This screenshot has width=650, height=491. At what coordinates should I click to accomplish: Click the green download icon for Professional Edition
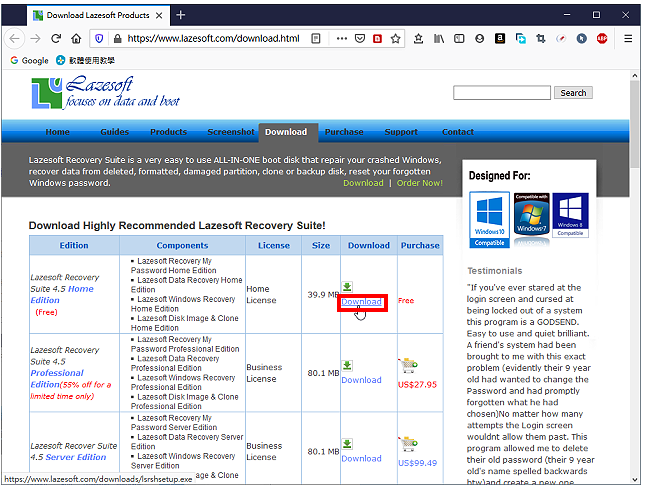click(347, 365)
